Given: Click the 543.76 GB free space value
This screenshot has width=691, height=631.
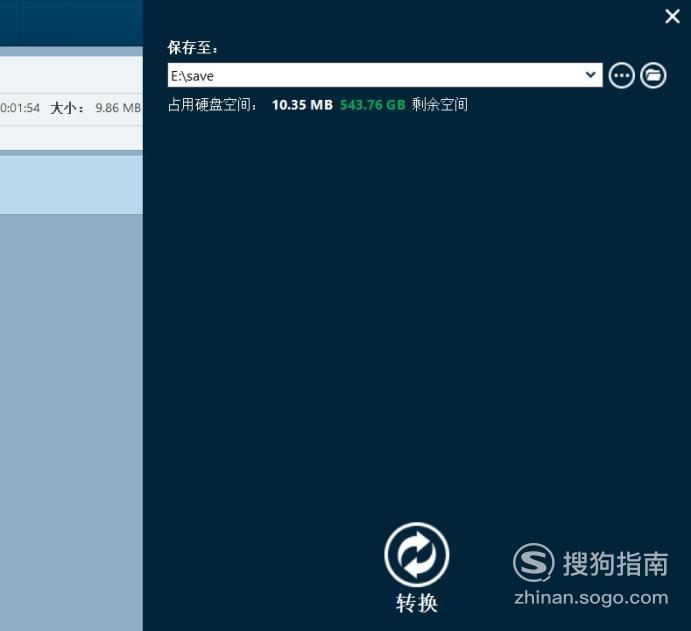Looking at the screenshot, I should pyautogui.click(x=372, y=105).
